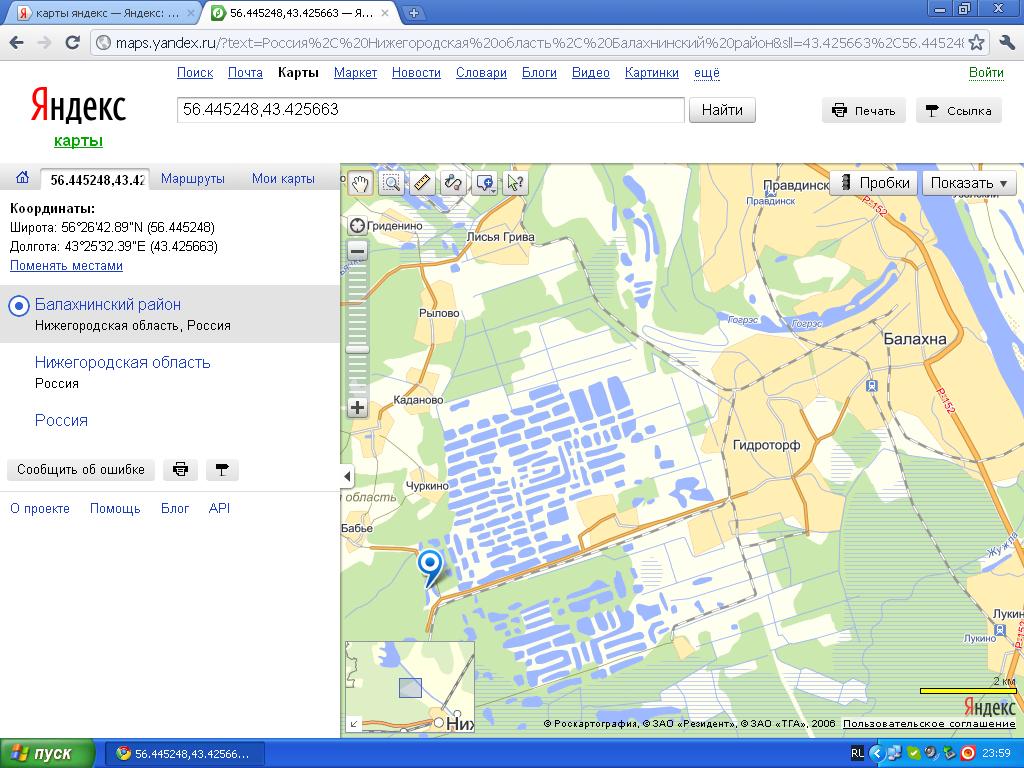Viewport: 1024px width, 768px height.
Task: Choose the route-drawing tool in map toolbar
Action: pos(453,182)
